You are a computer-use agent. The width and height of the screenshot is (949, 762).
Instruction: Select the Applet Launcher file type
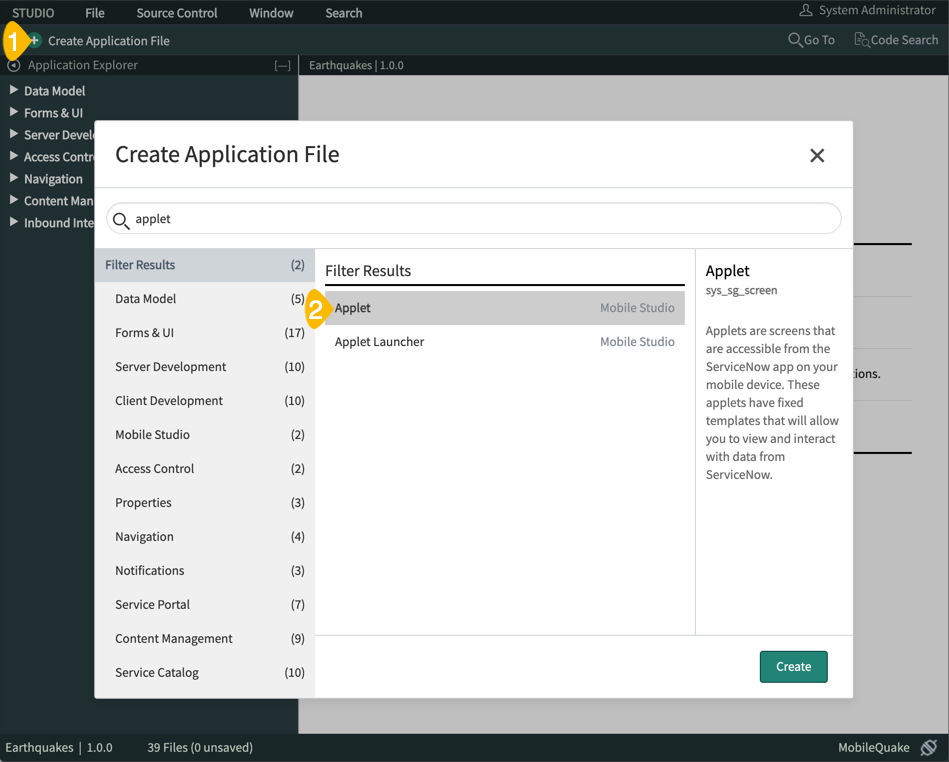tap(380, 342)
